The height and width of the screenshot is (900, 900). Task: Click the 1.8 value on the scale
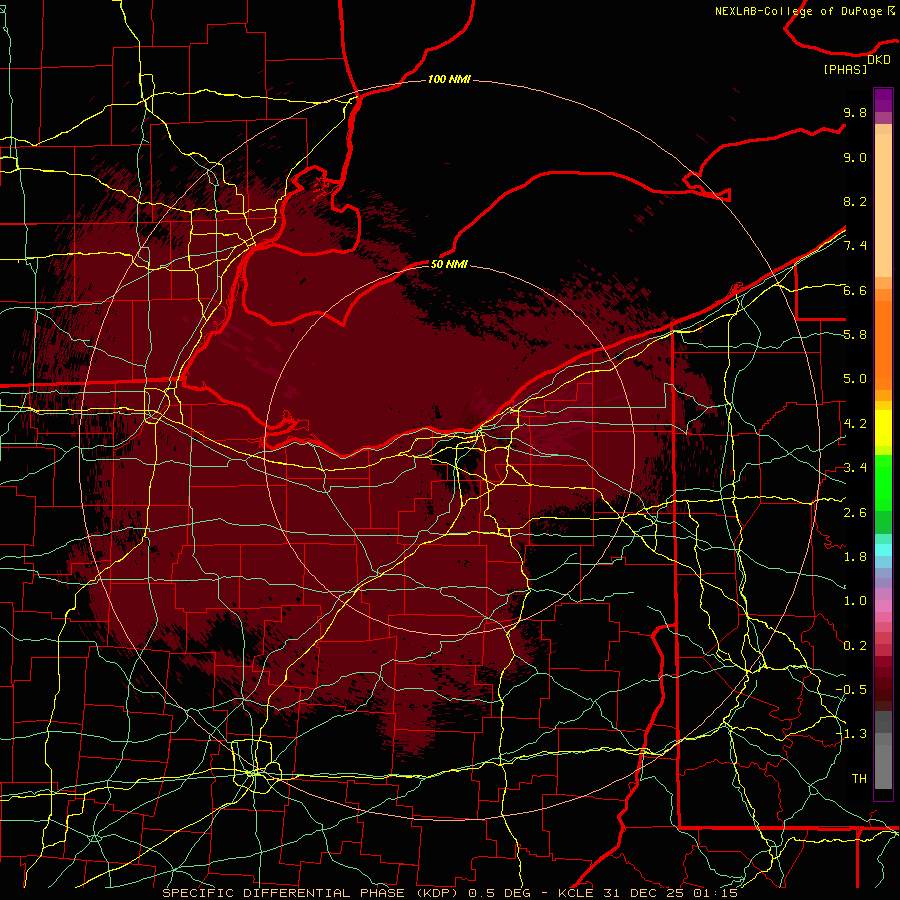[855, 557]
